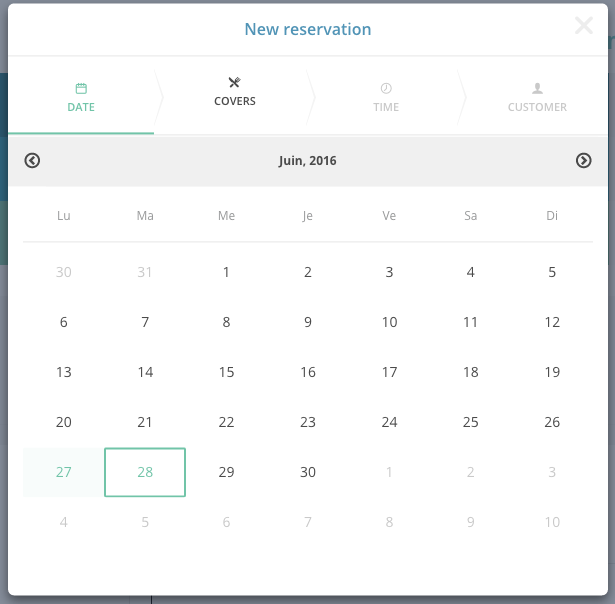Viewport: 615px width, 604px height.
Task: Go to previous month arrow
Action: (x=32, y=160)
